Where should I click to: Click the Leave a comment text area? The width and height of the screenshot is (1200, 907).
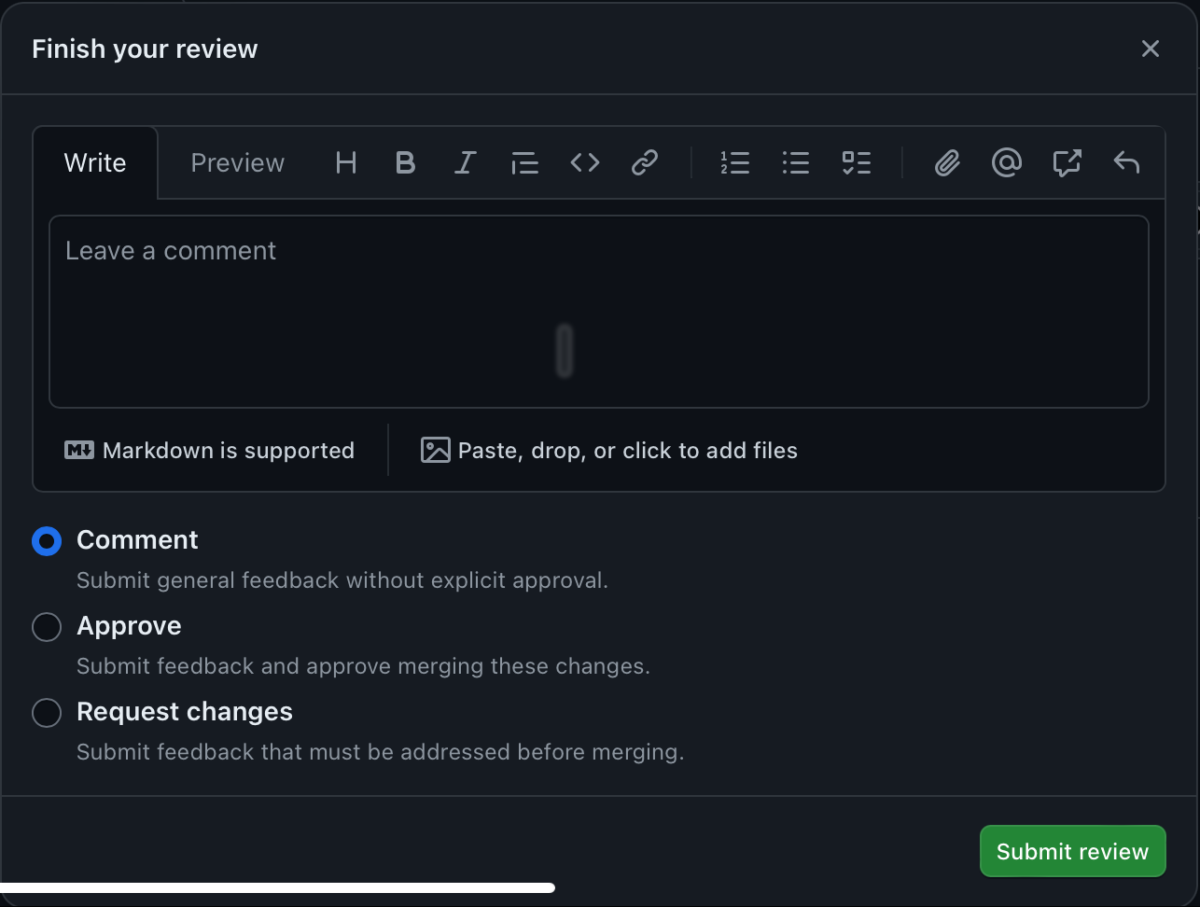coord(599,310)
